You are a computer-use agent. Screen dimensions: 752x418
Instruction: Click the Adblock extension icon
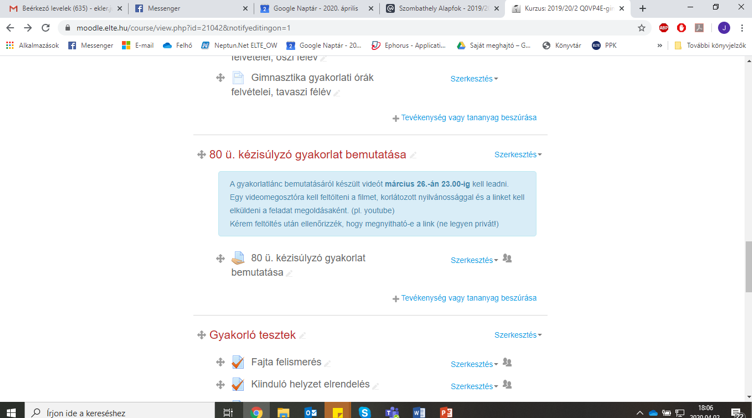pyautogui.click(x=664, y=28)
